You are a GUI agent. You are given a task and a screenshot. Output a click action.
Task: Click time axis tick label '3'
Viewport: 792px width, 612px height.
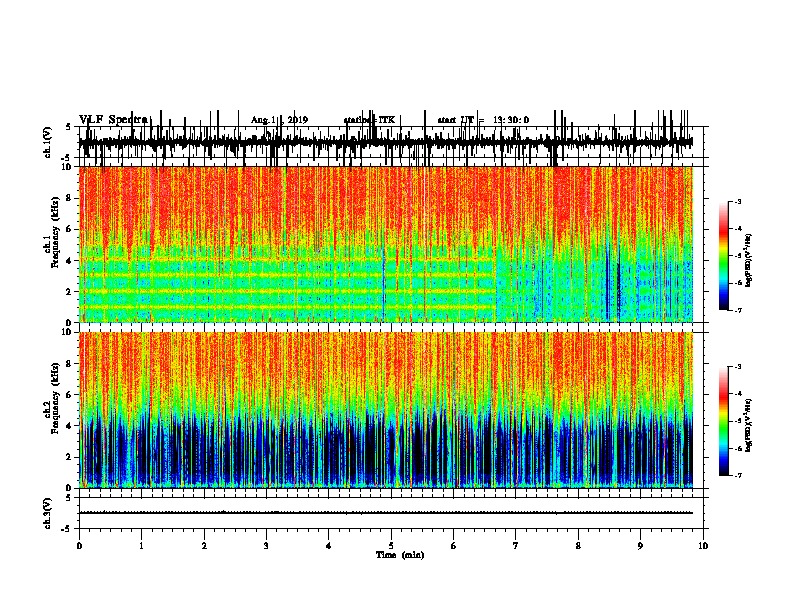(266, 546)
